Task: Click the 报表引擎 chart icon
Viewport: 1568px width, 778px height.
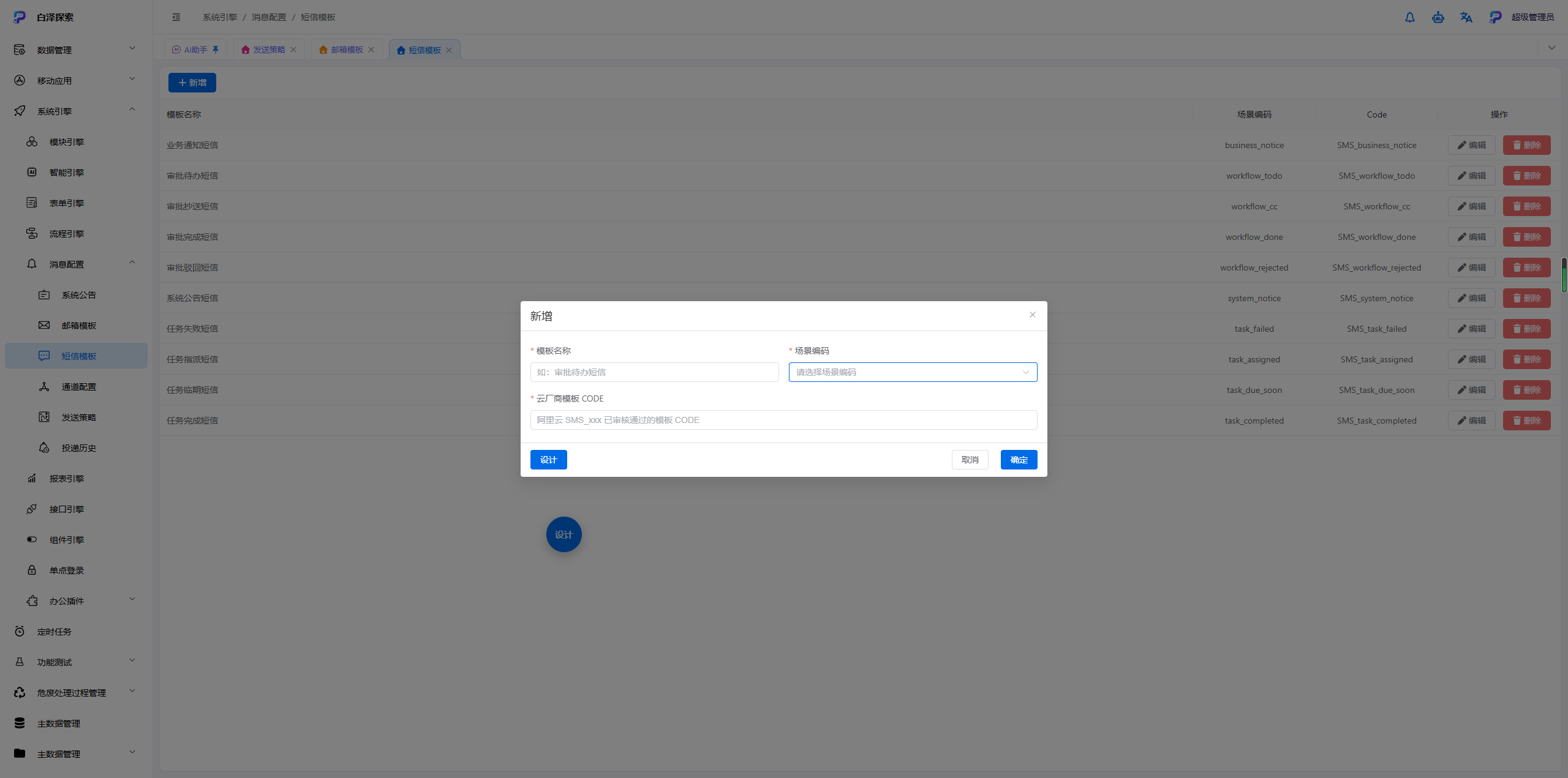Action: tap(32, 478)
